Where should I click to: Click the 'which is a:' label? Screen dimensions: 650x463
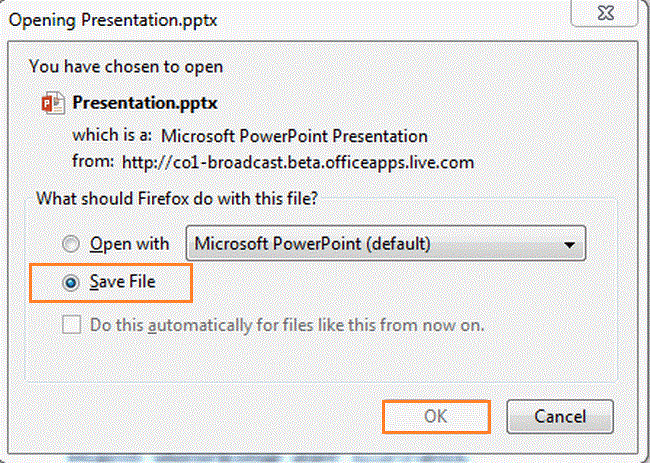(110, 136)
